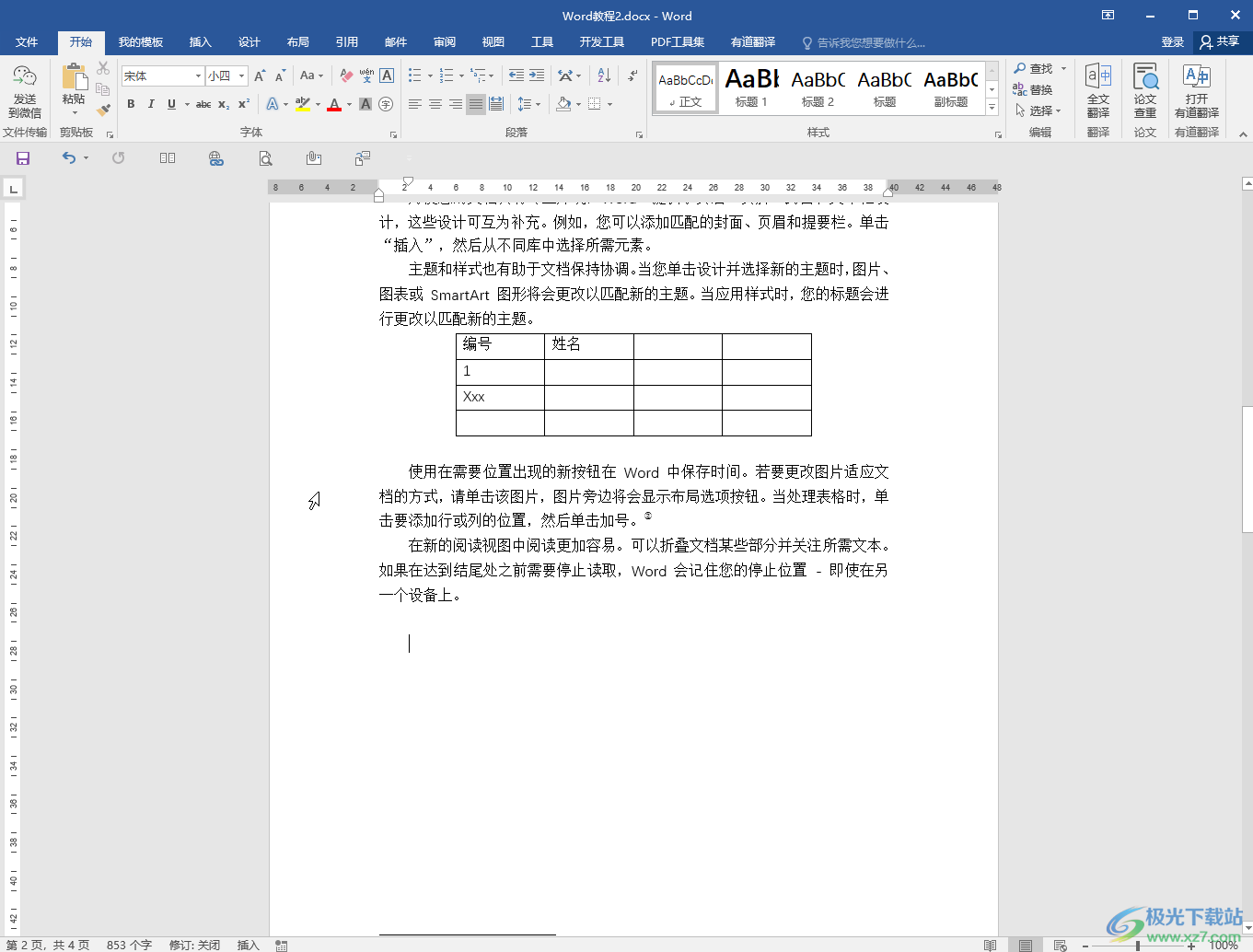Click 替换 replace tool
This screenshot has height=952, width=1253.
[x=1032, y=89]
